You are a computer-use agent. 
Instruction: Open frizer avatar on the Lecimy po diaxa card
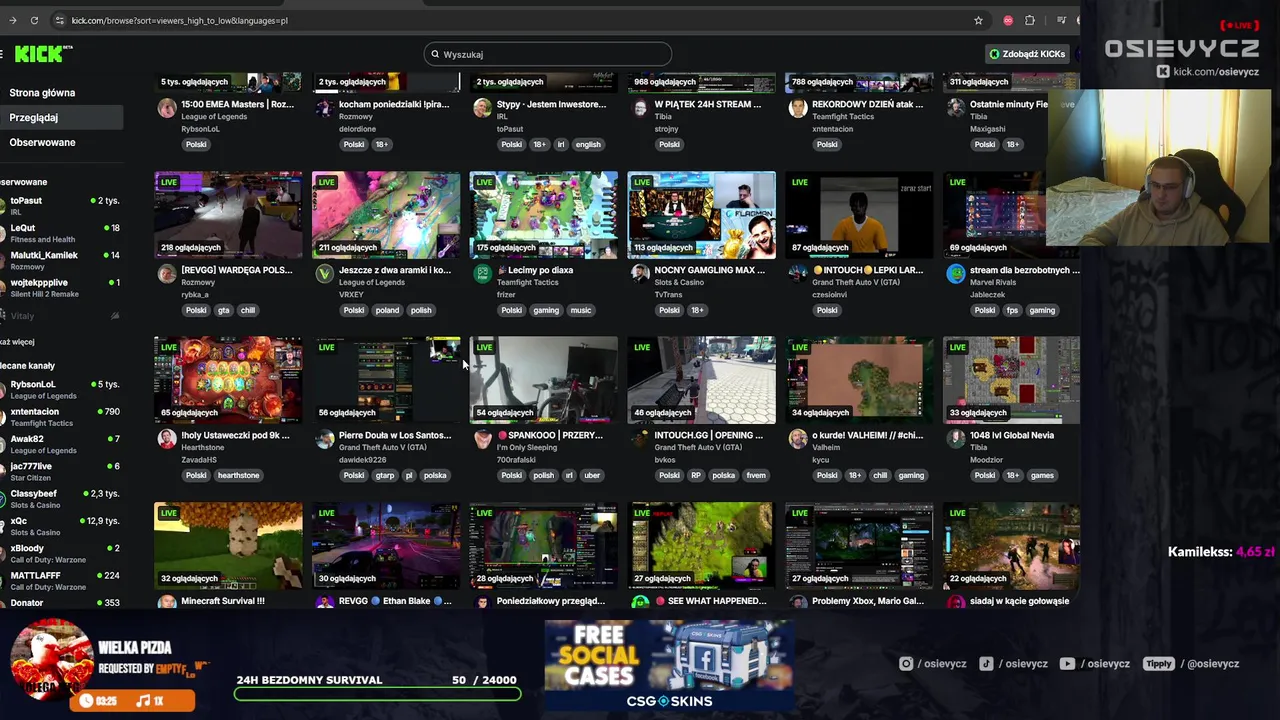pyautogui.click(x=482, y=274)
